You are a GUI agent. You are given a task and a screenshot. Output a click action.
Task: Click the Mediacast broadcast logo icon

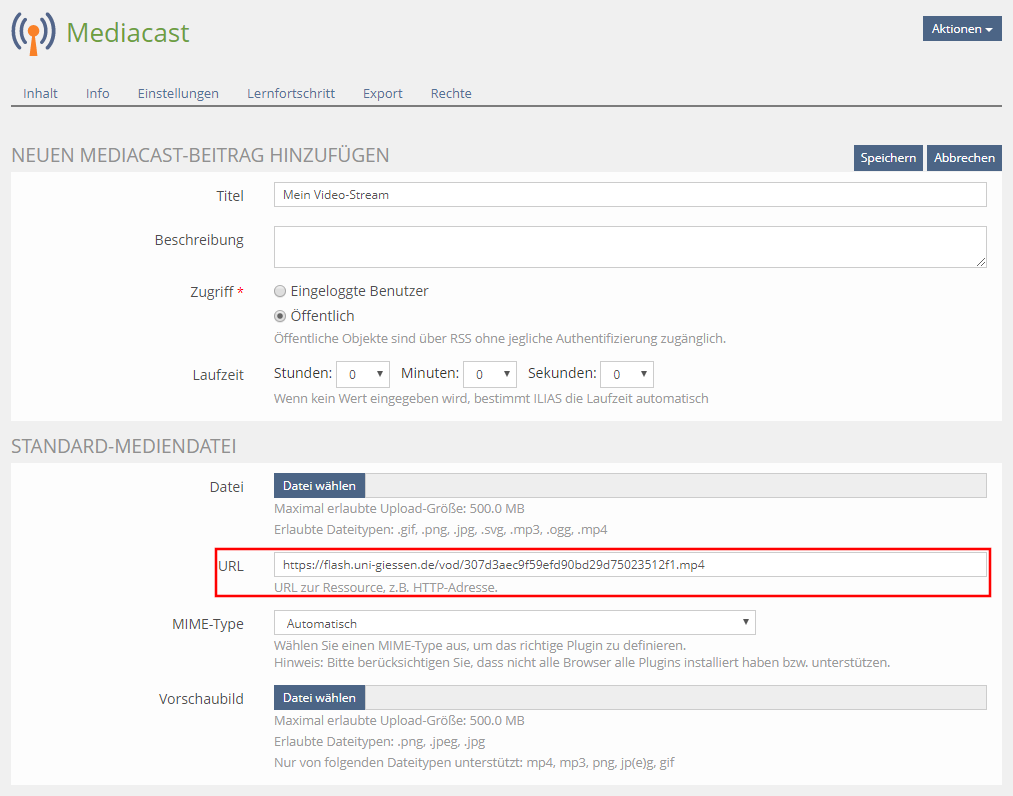click(x=33, y=33)
